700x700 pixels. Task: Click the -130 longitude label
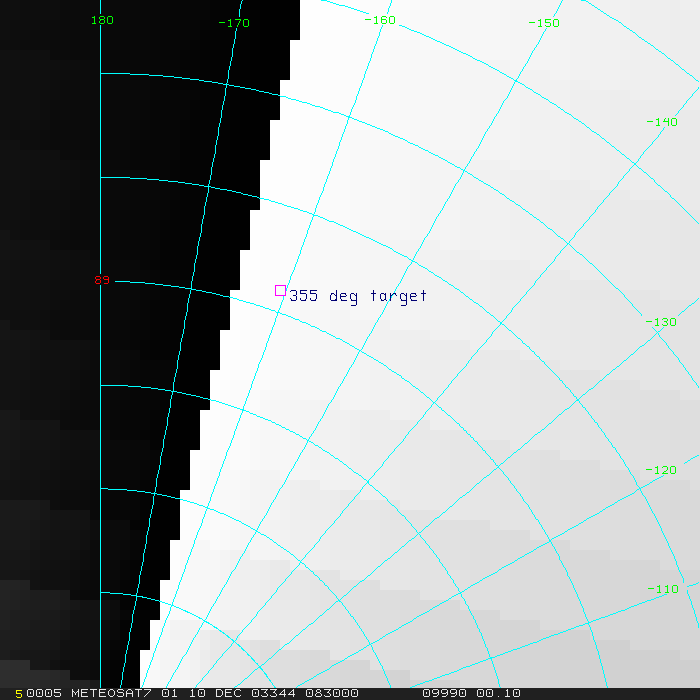click(x=661, y=322)
